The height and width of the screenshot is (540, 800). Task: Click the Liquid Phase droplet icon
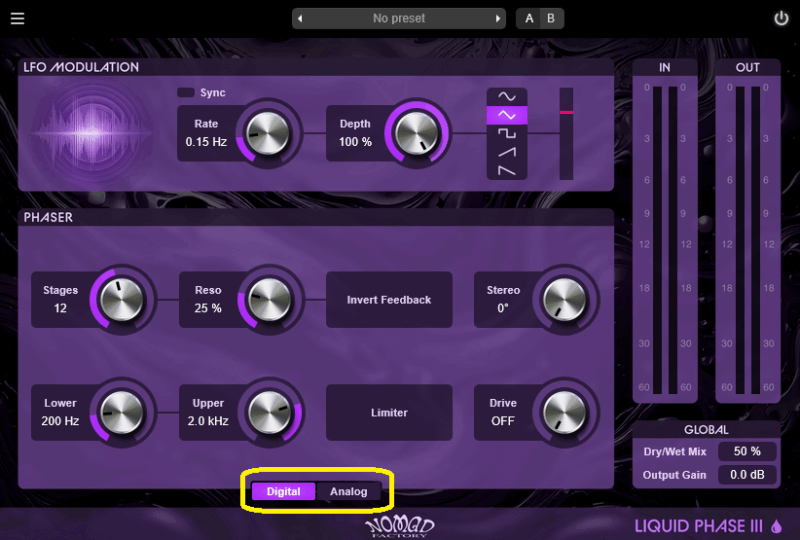tap(777, 526)
